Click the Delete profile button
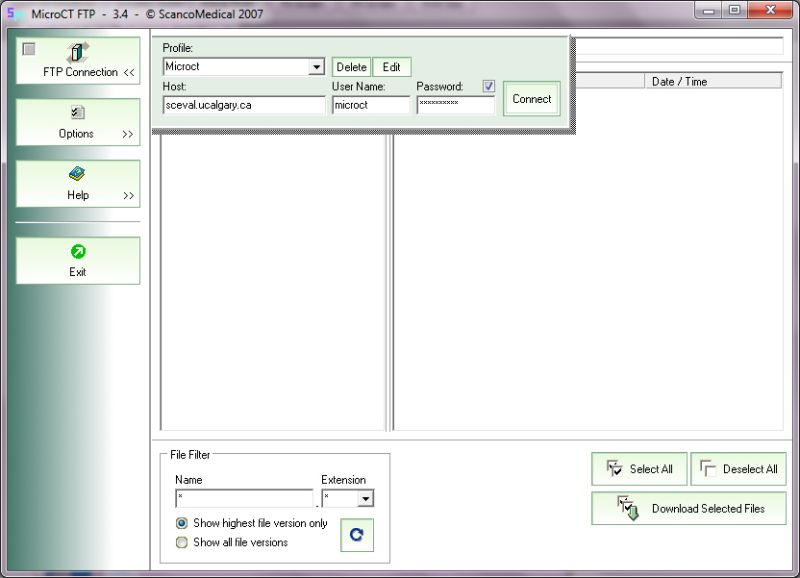This screenshot has width=800, height=578. coord(352,67)
